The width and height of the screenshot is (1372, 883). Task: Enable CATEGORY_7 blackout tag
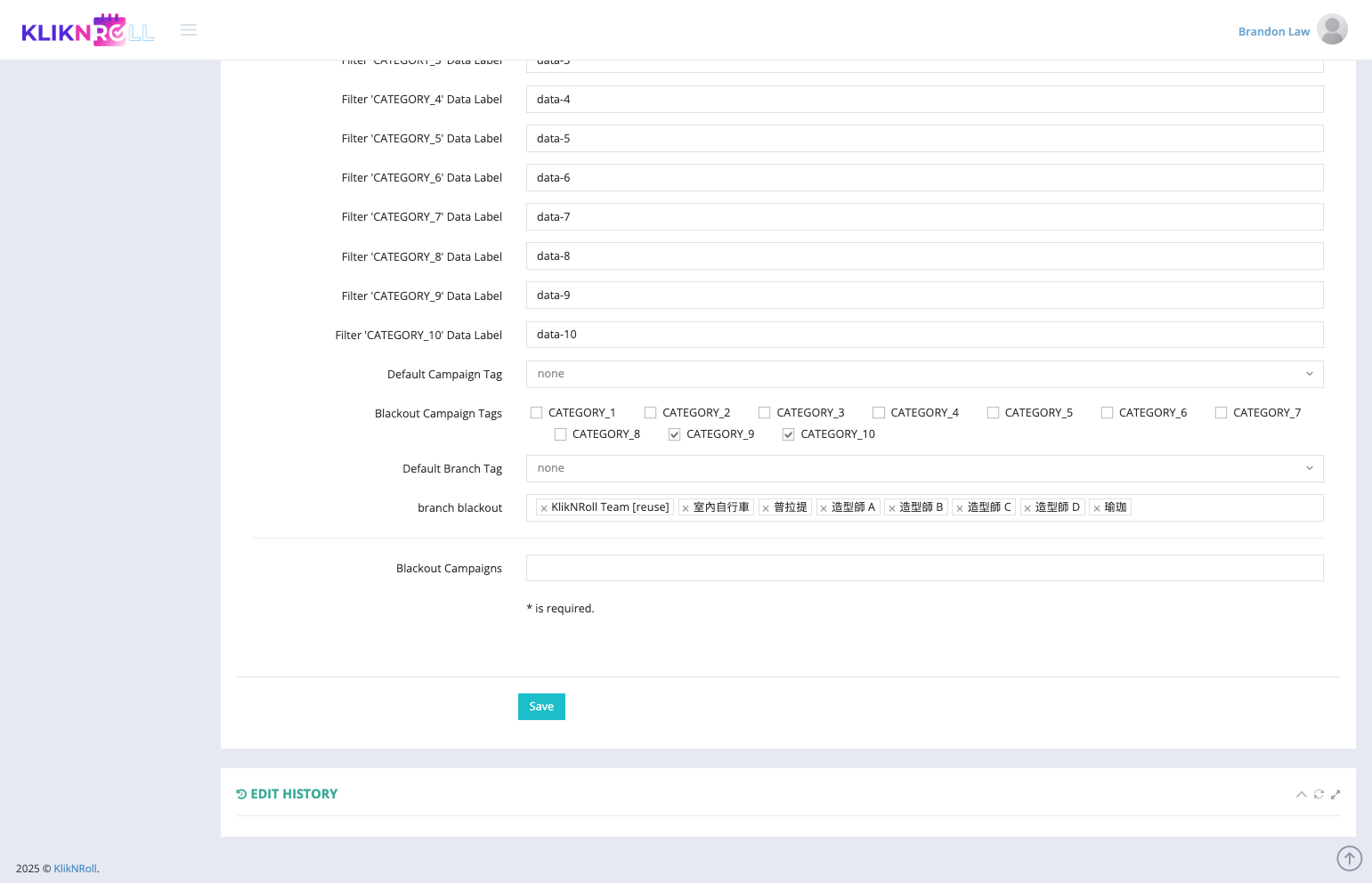point(1221,413)
